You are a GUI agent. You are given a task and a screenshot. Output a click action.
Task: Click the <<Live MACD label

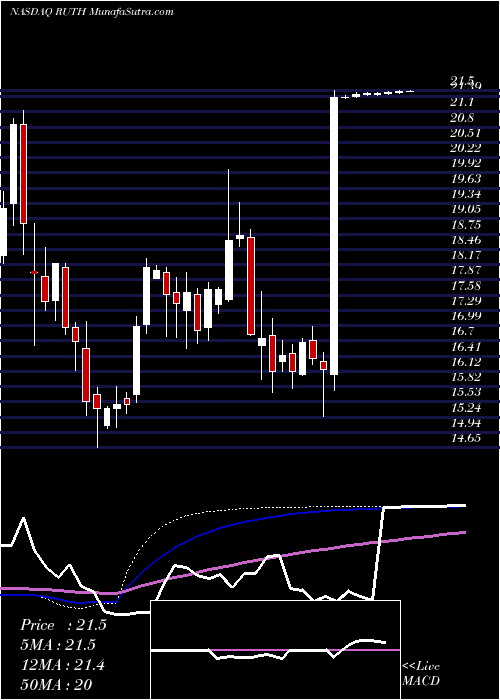(421, 674)
